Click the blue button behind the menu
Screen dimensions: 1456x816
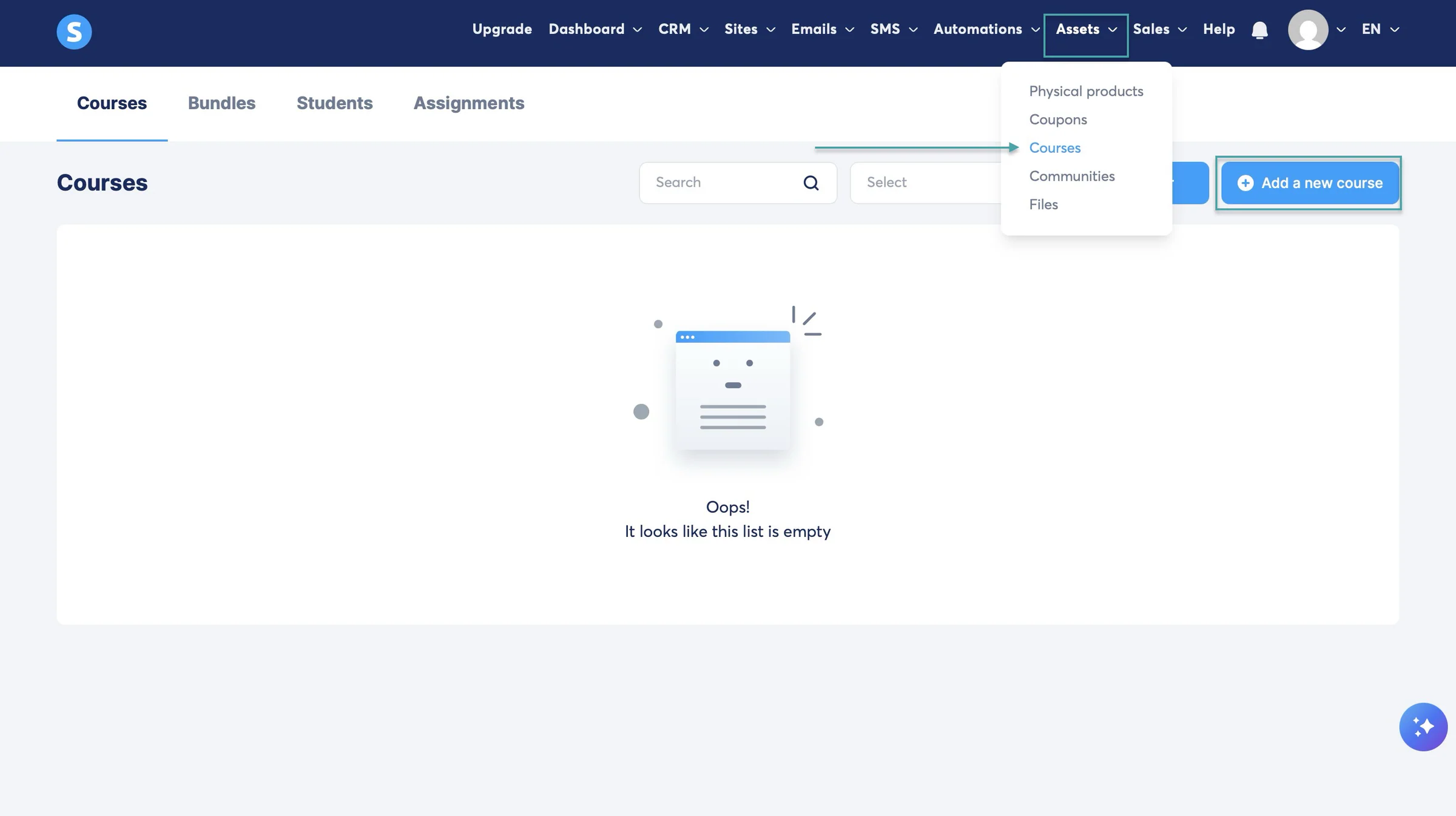pyautogui.click(x=1190, y=183)
